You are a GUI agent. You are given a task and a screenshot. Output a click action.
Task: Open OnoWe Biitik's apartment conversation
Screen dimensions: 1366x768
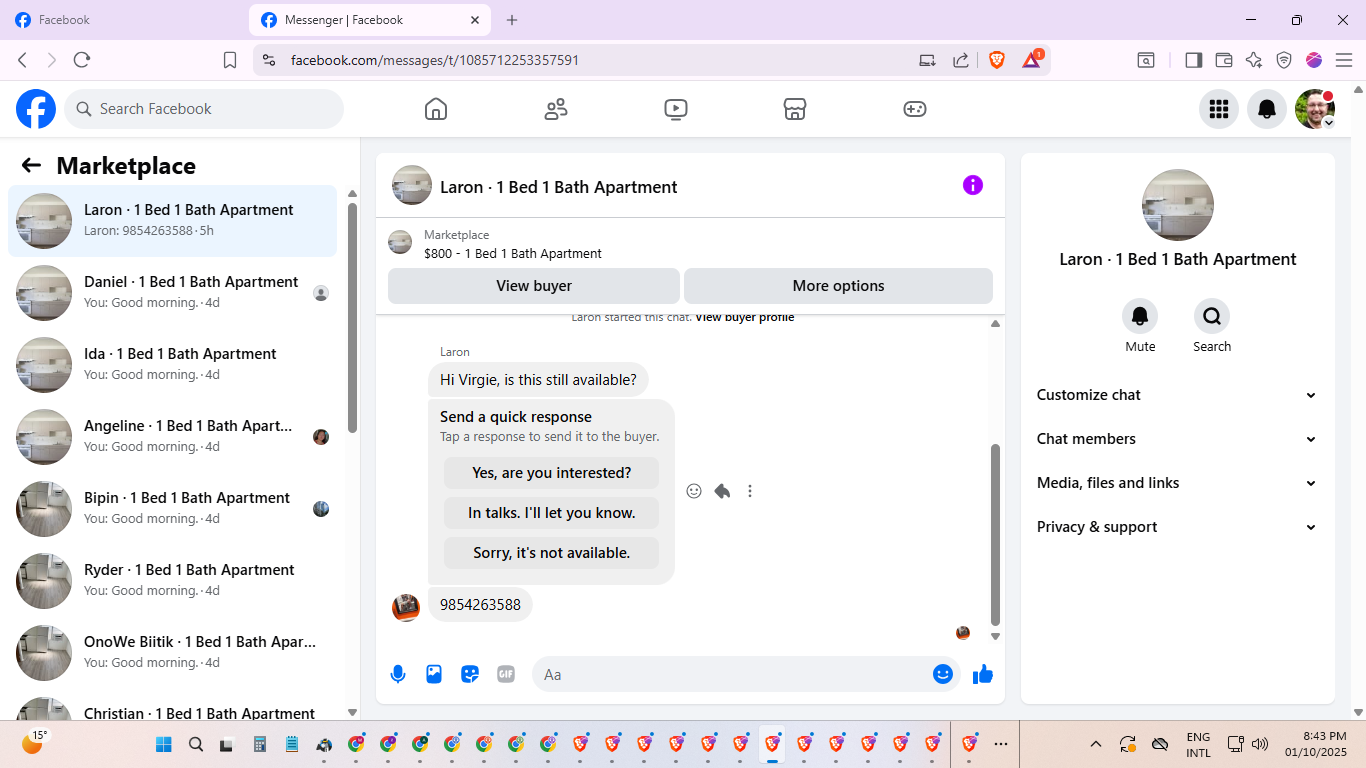[173, 652]
